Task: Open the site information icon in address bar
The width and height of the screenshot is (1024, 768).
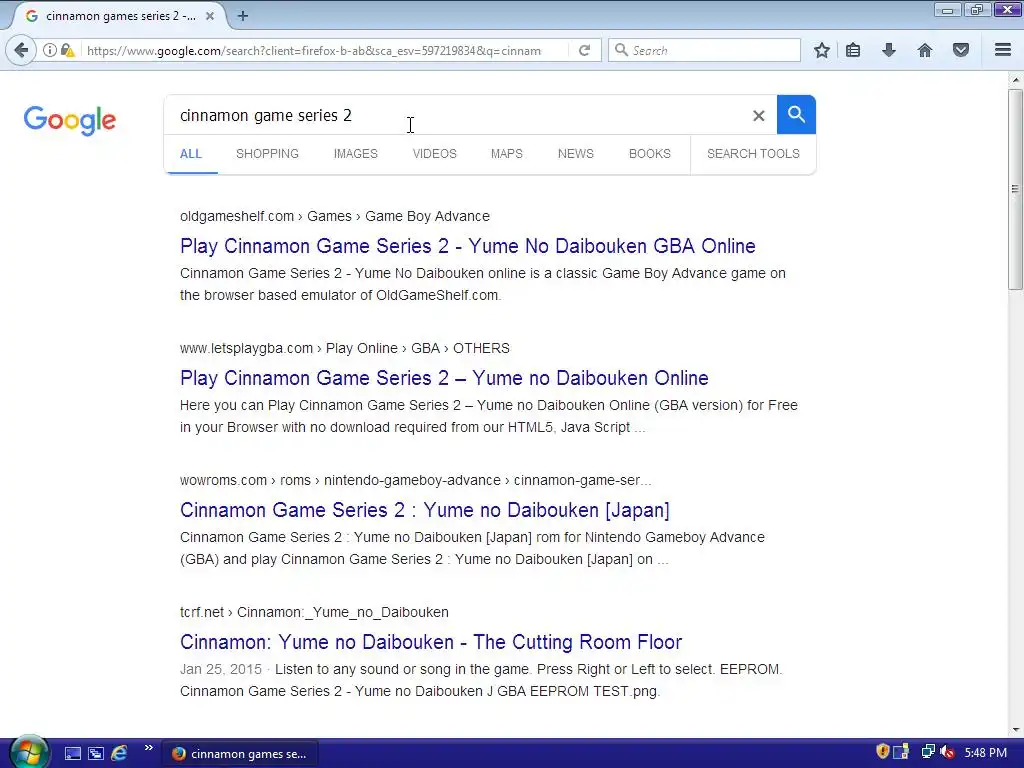Action: click(x=50, y=50)
